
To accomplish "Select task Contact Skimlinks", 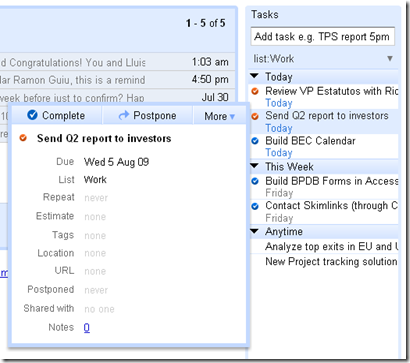I will pos(331,206).
